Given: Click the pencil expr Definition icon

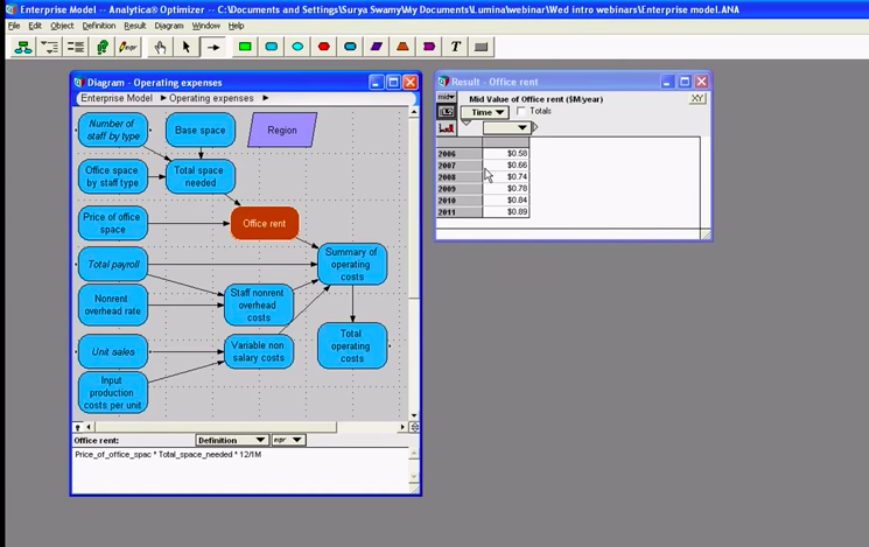Looking at the screenshot, I should pyautogui.click(x=128, y=47).
